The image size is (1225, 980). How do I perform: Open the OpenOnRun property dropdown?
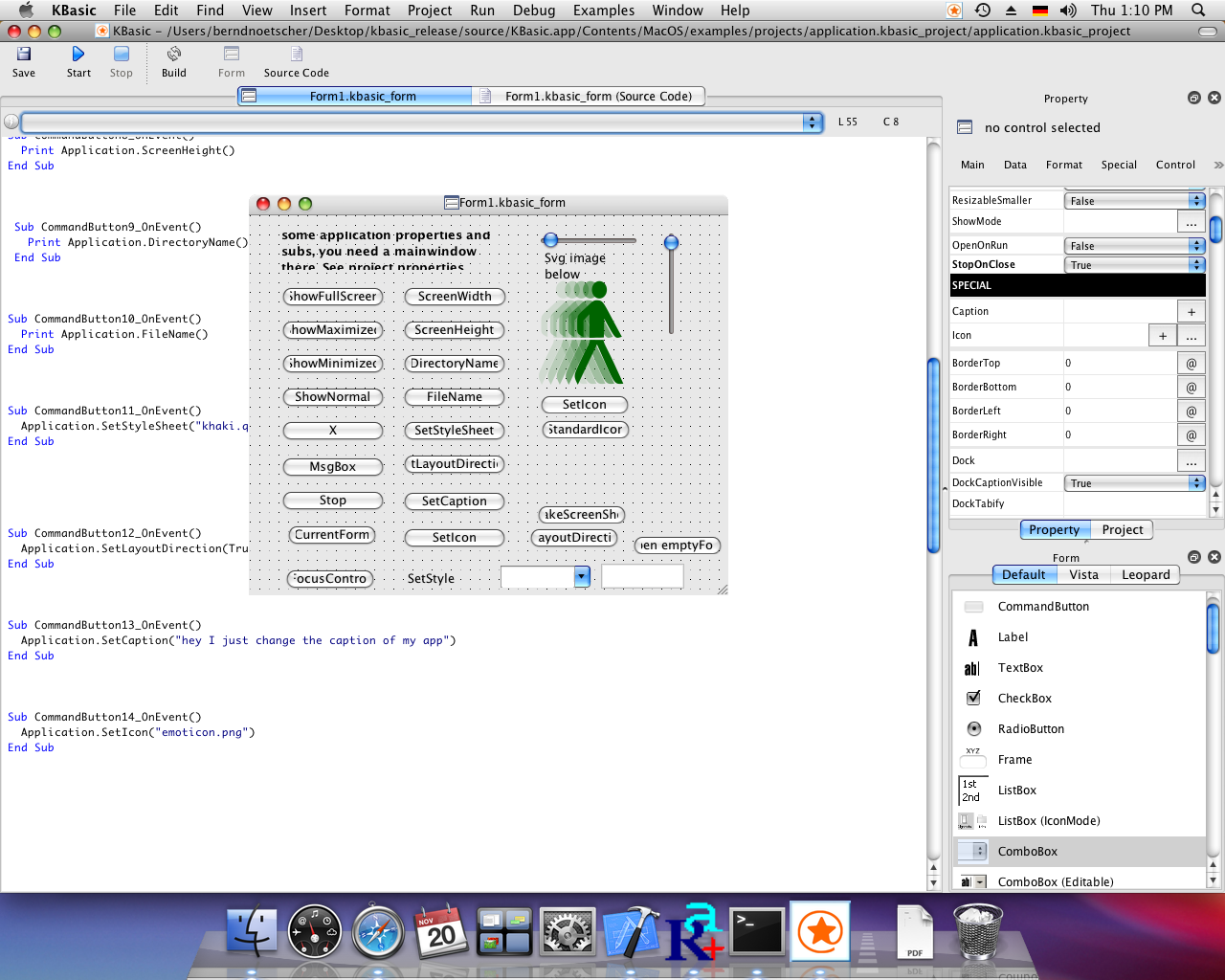(1195, 245)
